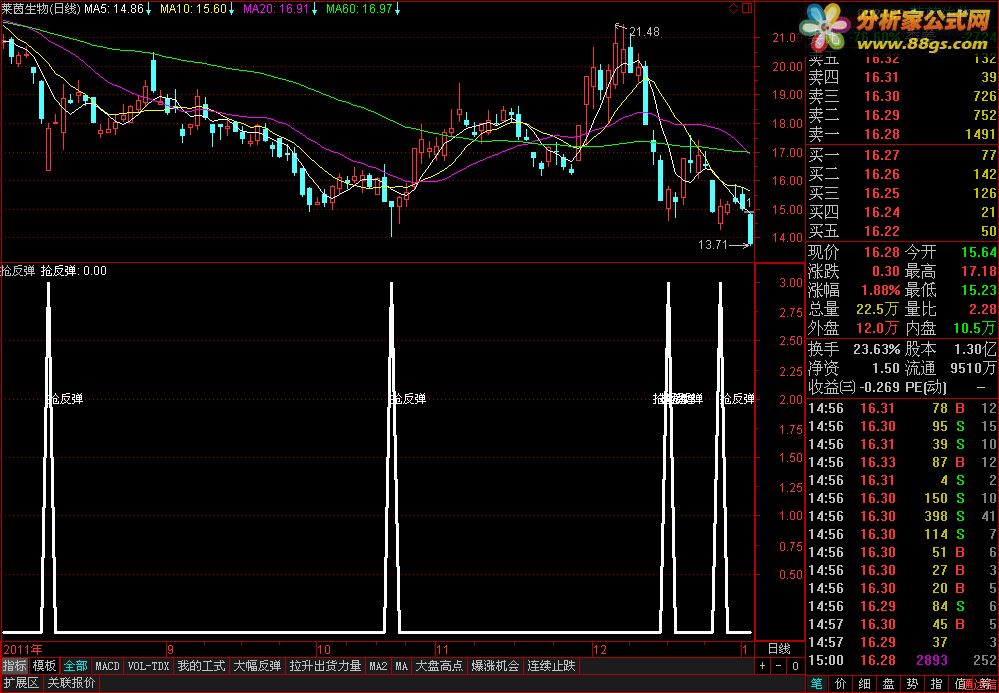Image resolution: width=999 pixels, height=693 pixels.
Task: Click the MA20: 16.91 label
Action: click(x=280, y=9)
